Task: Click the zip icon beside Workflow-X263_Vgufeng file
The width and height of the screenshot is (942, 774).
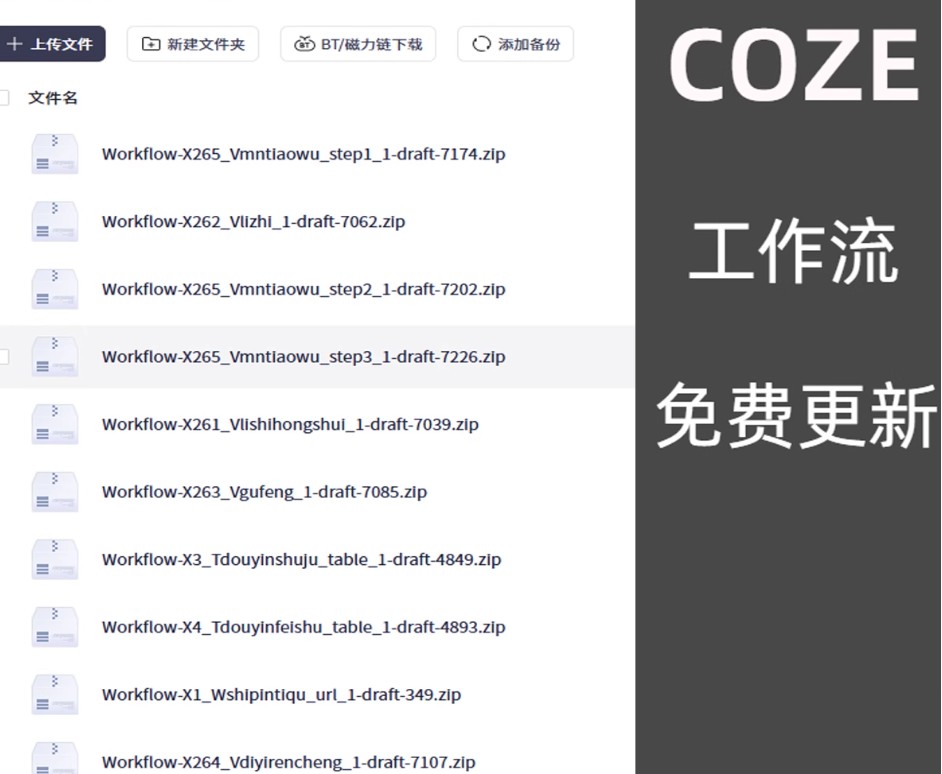Action: point(54,492)
